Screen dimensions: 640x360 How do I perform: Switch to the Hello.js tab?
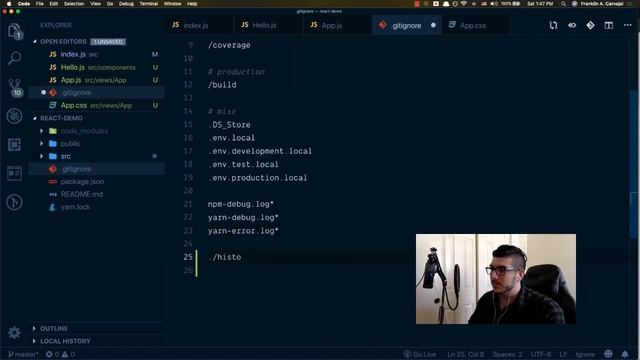pyautogui.click(x=269, y=25)
